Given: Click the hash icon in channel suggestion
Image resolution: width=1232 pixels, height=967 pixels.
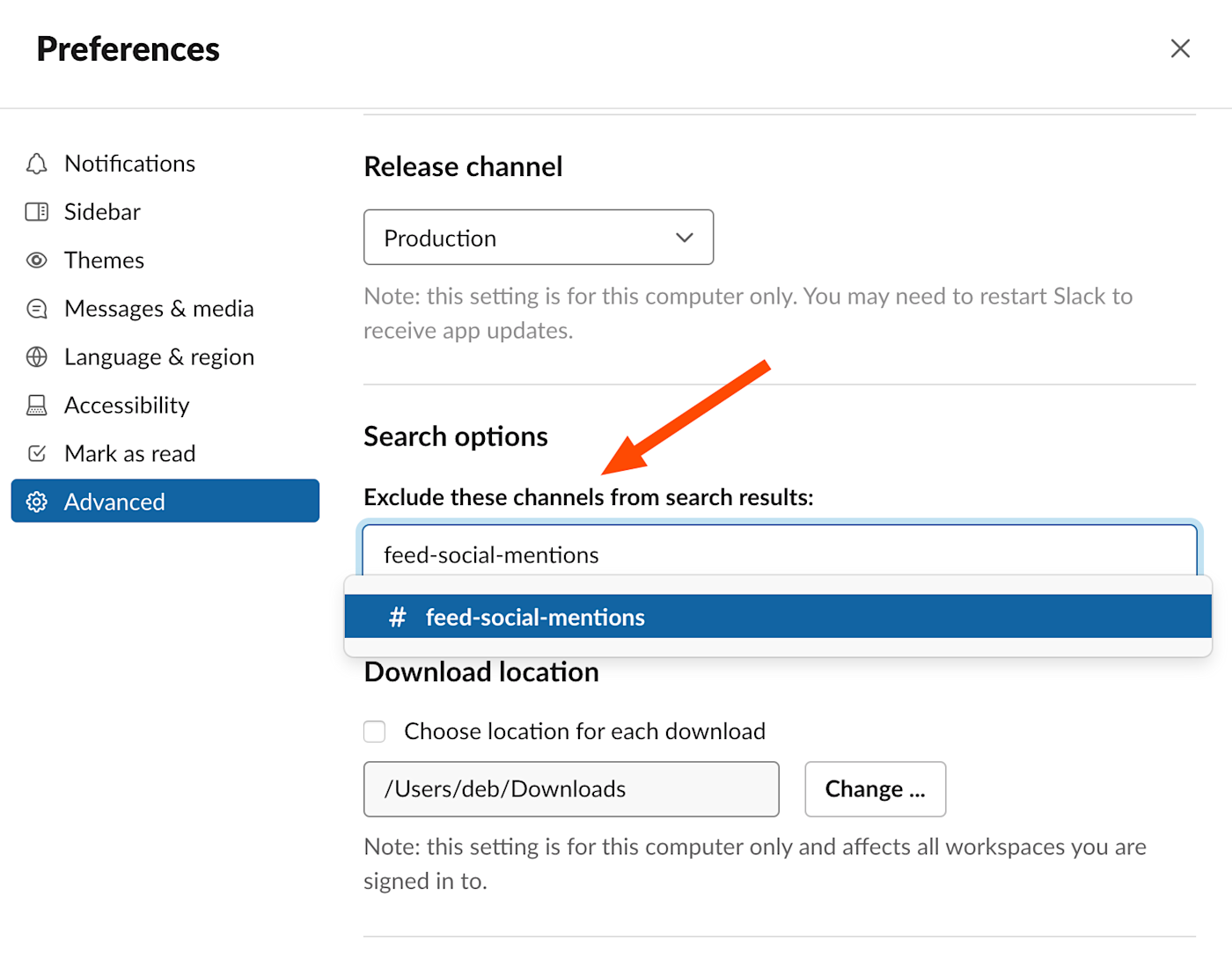Looking at the screenshot, I should [x=398, y=618].
